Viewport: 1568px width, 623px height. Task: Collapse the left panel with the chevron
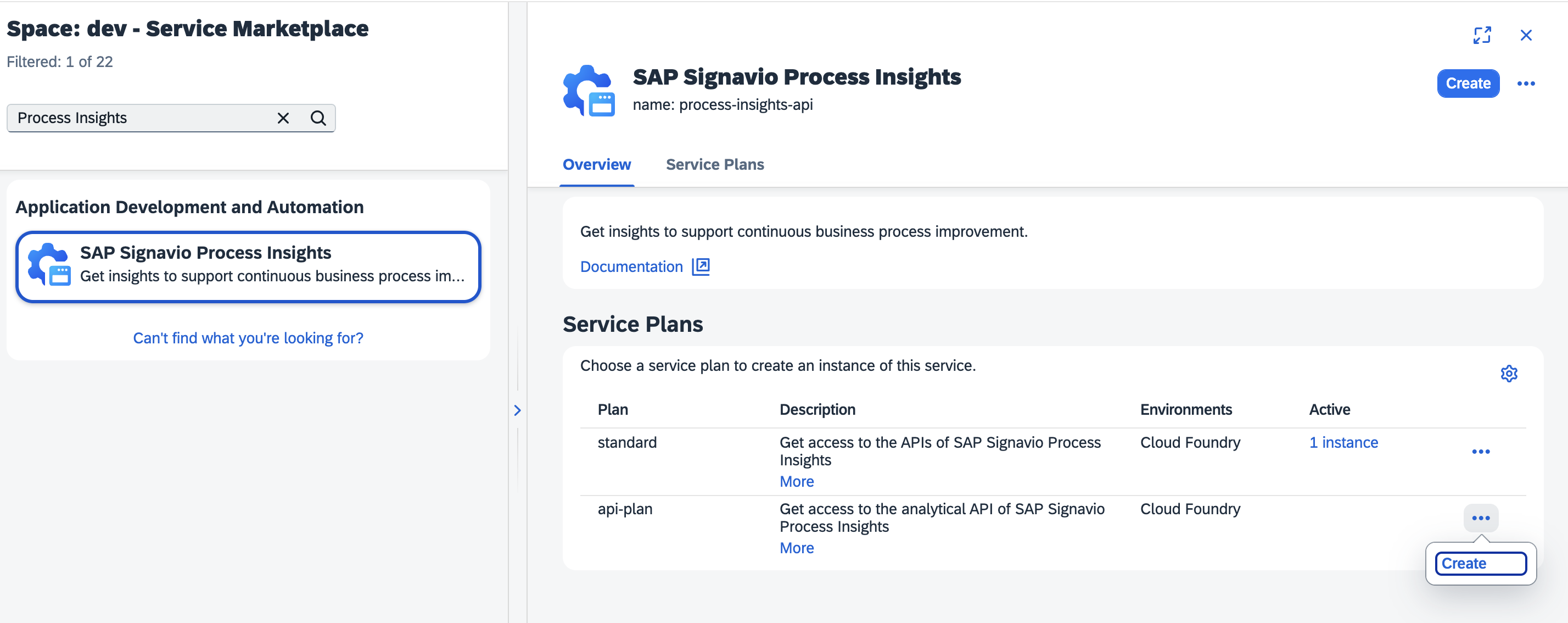click(x=517, y=410)
